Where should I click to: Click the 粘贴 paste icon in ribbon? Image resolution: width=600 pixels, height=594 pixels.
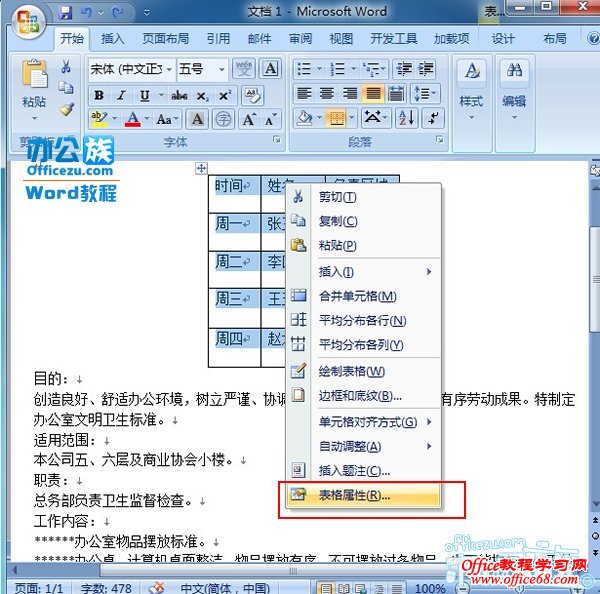pyautogui.click(x=34, y=73)
